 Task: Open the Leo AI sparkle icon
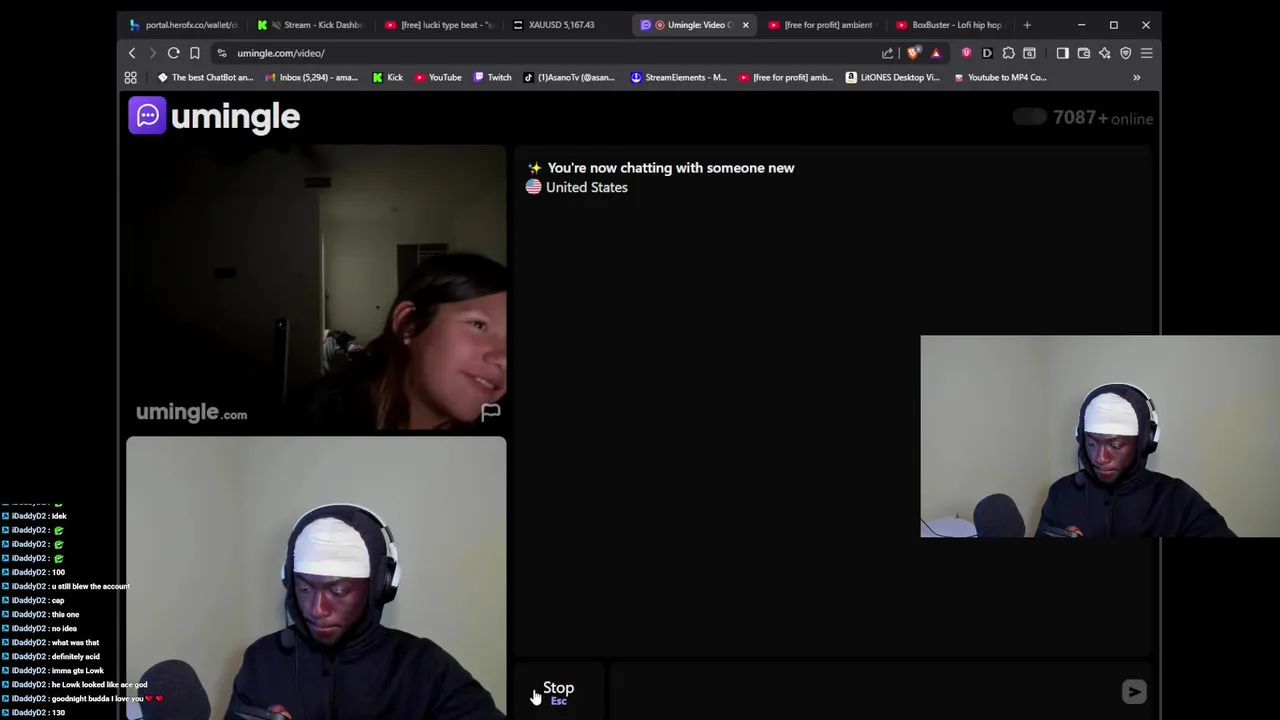[x=1104, y=53]
